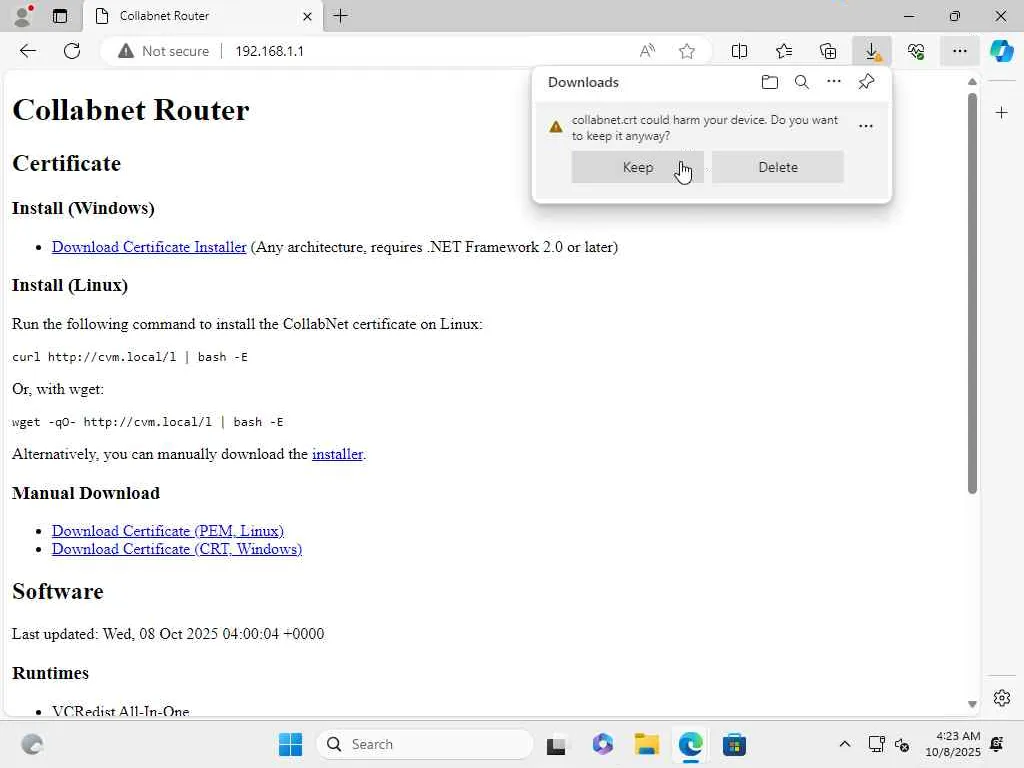This screenshot has width=1024, height=768.
Task: Click the address bar URL 192.168.1.1
Action: pos(269,51)
